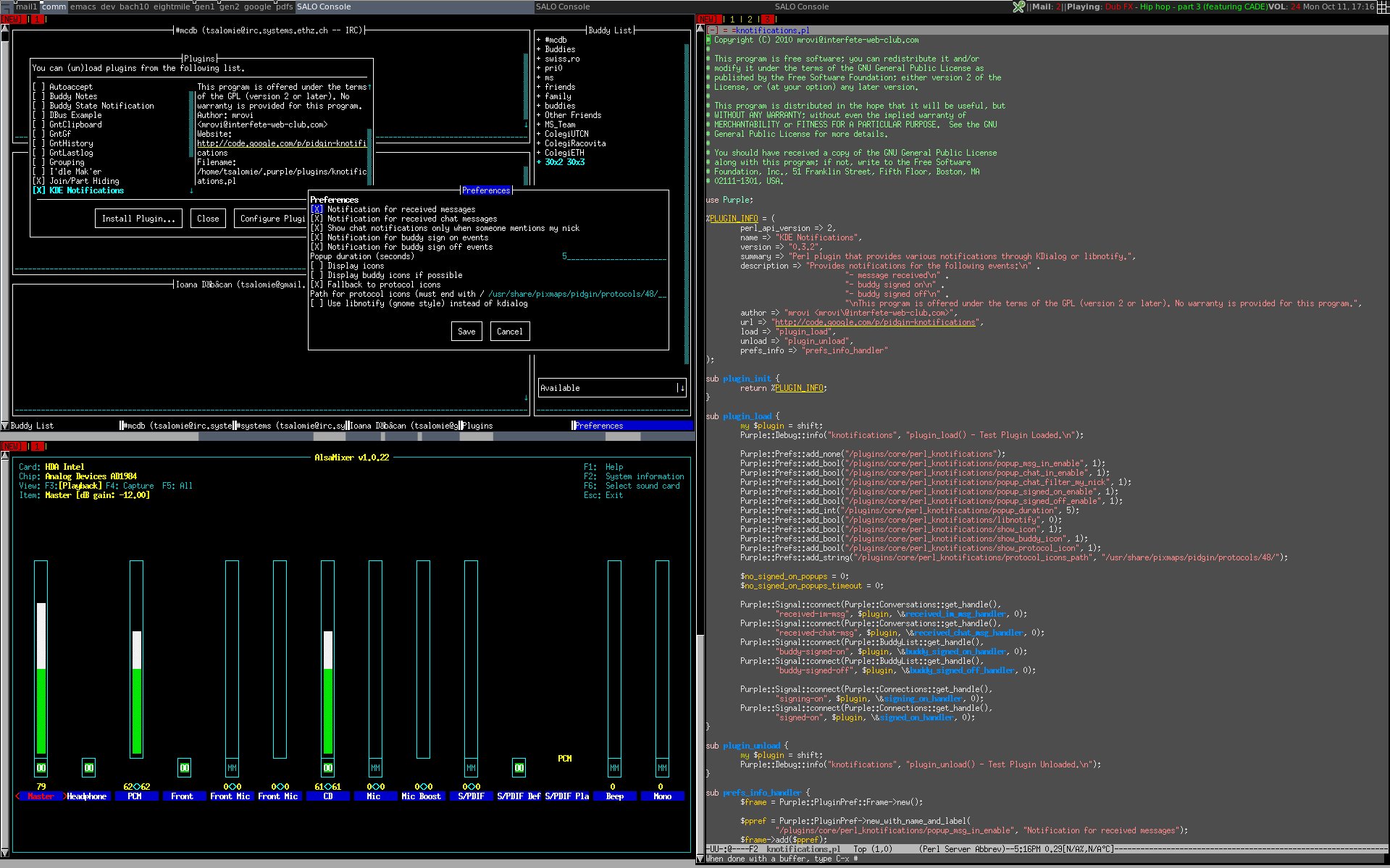Switch to the google workspace tab
1390x868 pixels.
[257, 7]
